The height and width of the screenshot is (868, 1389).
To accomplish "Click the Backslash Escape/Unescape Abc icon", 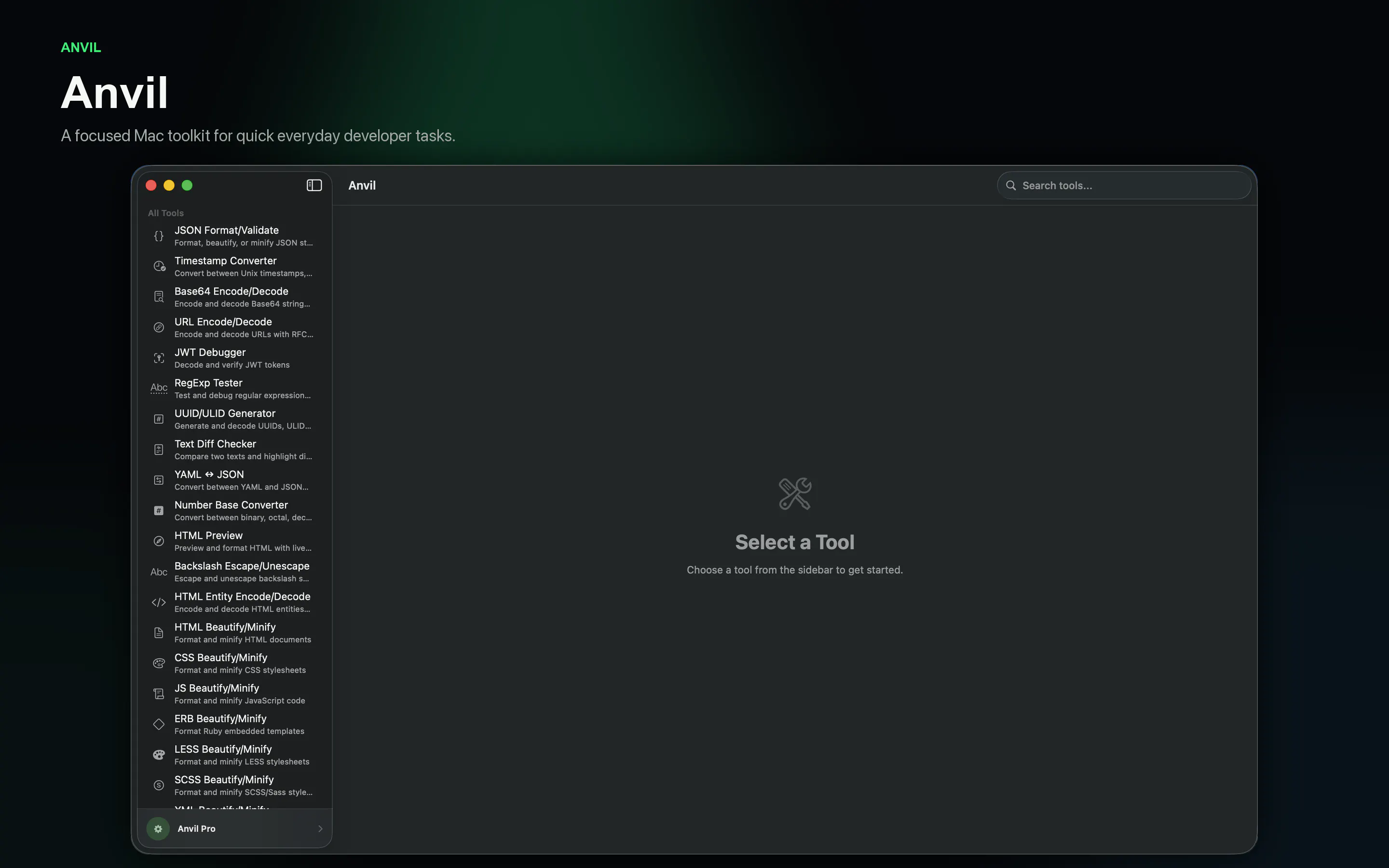I will click(159, 572).
